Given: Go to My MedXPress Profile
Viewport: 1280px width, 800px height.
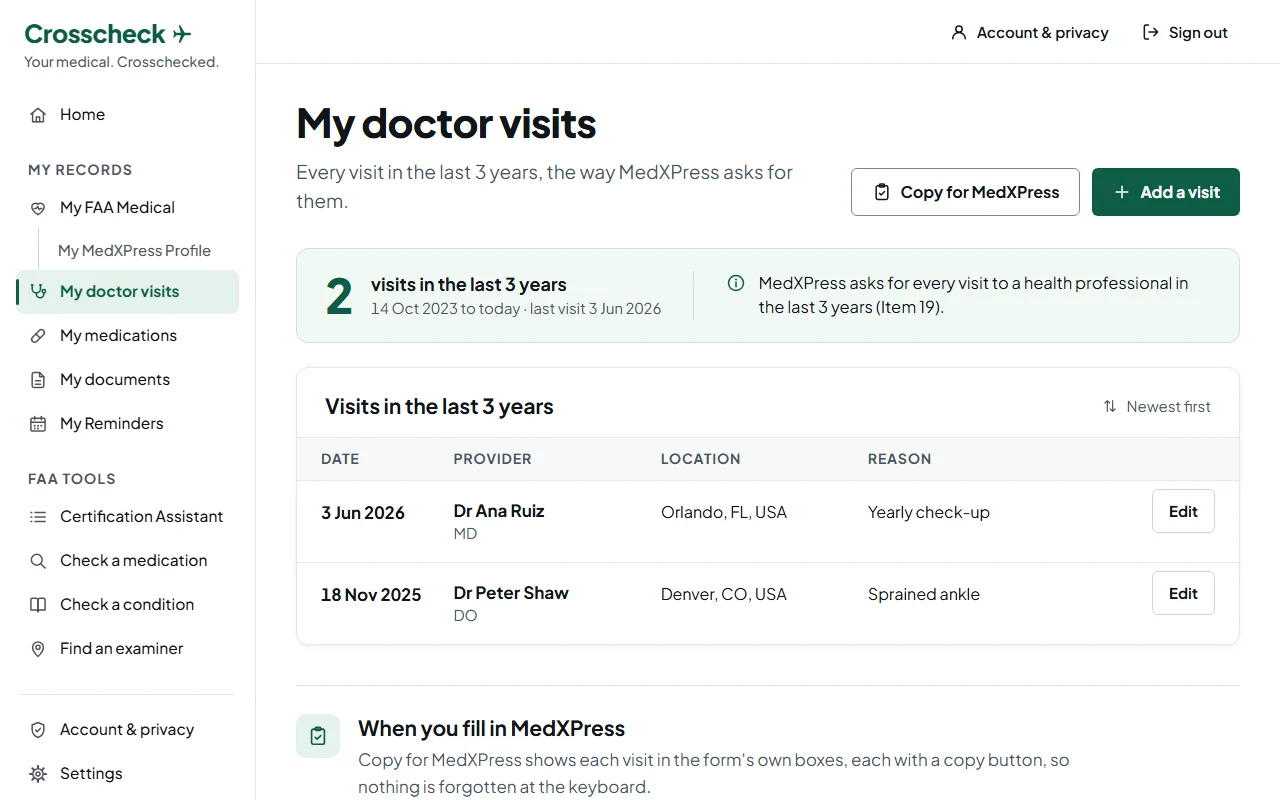Looking at the screenshot, I should point(134,251).
